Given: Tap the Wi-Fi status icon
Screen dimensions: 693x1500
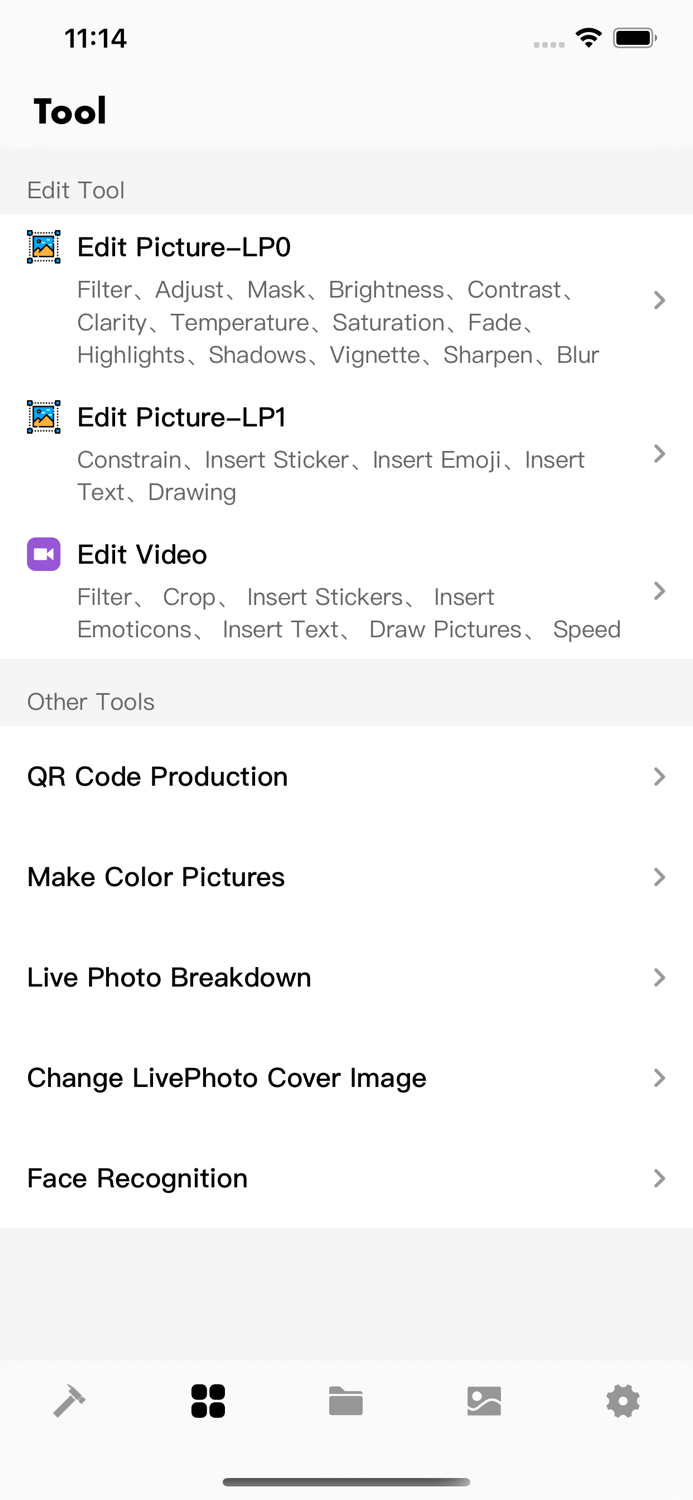Looking at the screenshot, I should pyautogui.click(x=589, y=37).
